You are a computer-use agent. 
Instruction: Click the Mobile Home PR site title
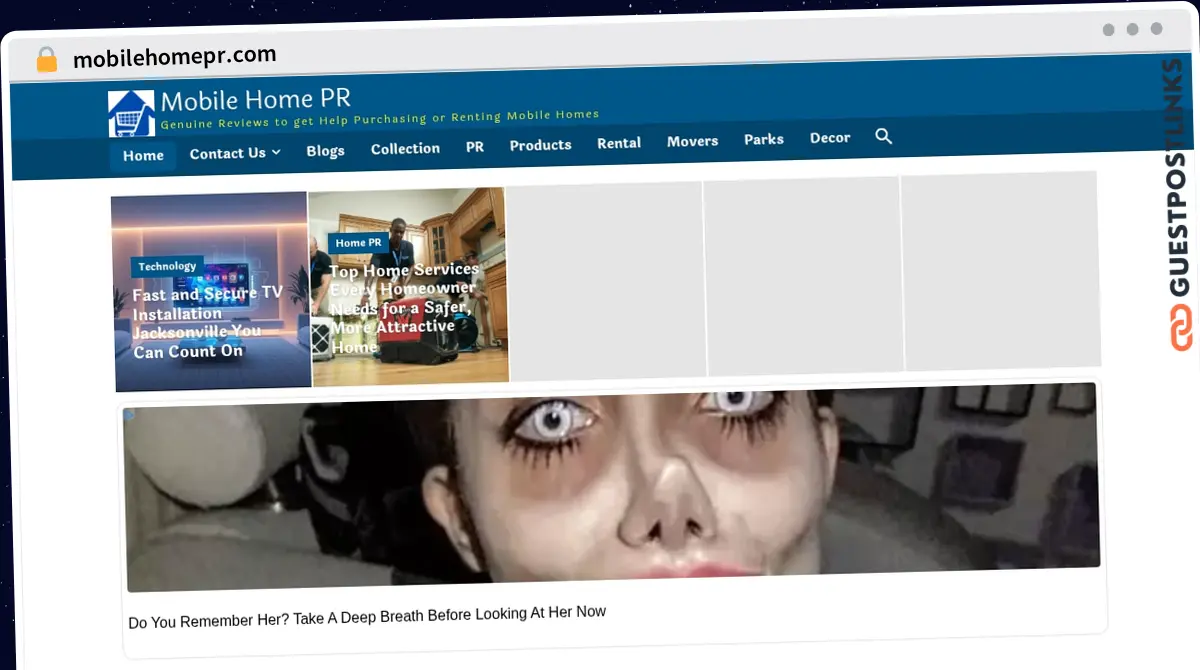tap(256, 99)
